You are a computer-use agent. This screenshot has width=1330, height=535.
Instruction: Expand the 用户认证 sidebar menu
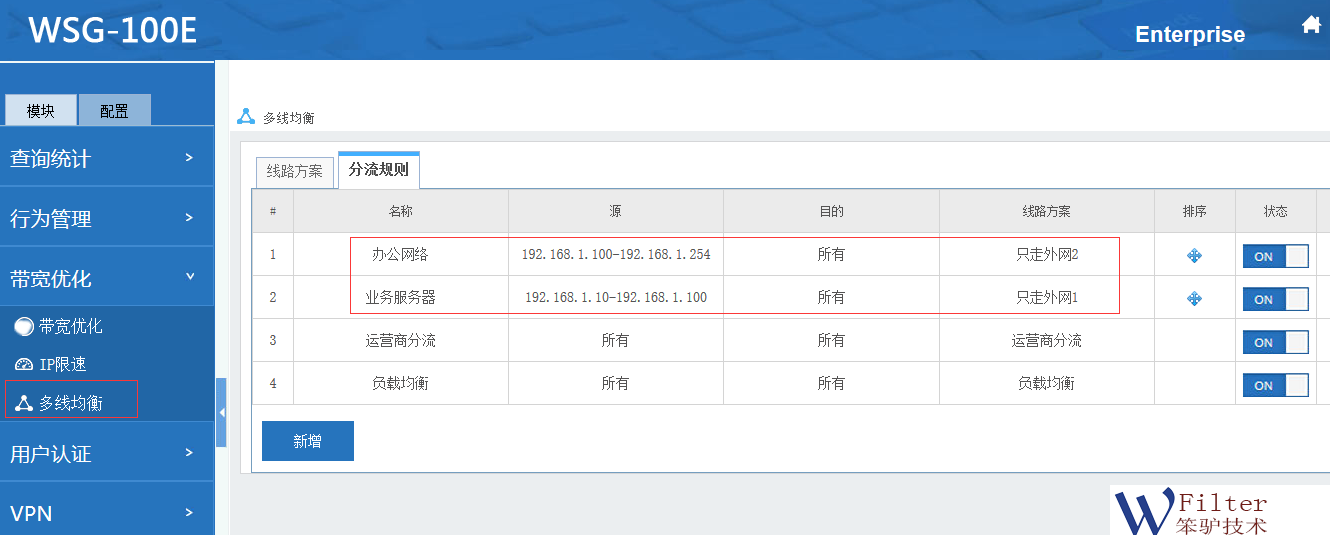[107, 454]
